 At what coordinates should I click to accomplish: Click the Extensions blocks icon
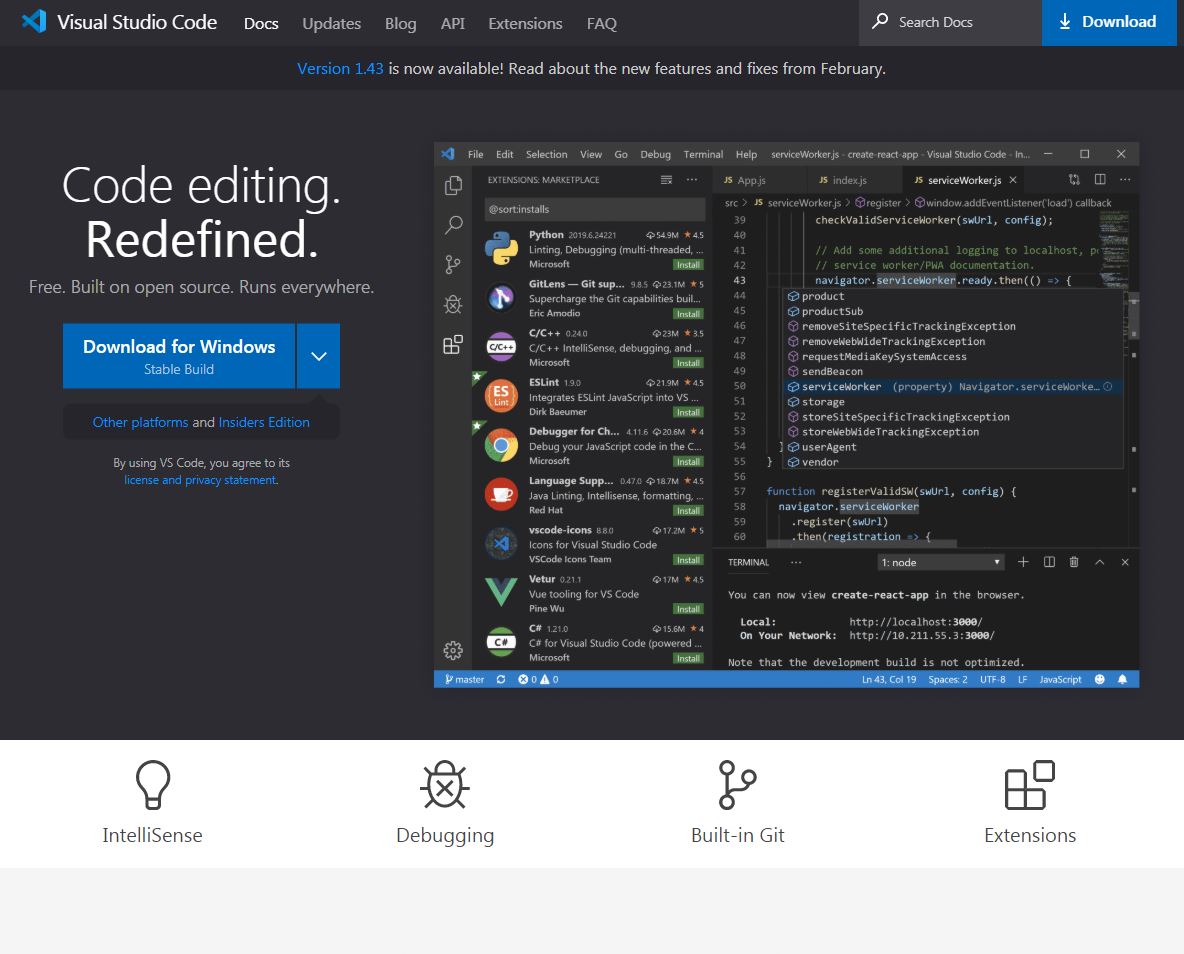click(1029, 785)
